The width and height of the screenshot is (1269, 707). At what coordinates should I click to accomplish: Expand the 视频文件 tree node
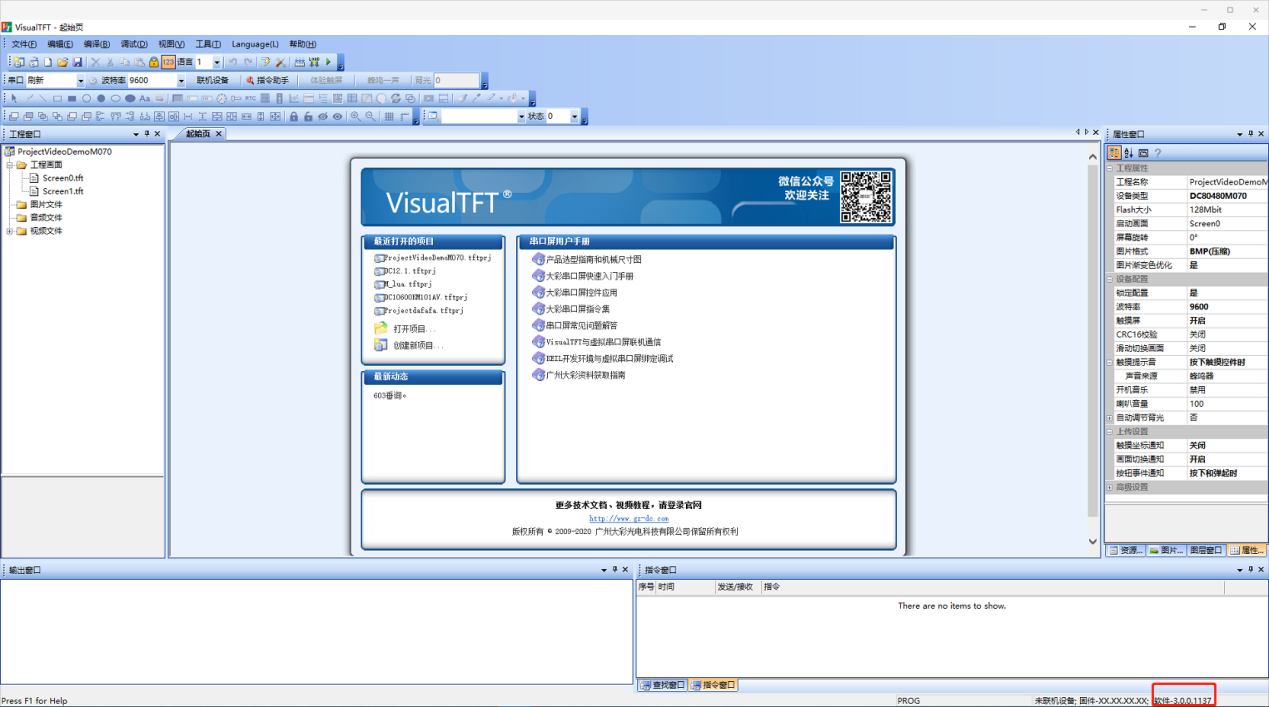pos(10,231)
